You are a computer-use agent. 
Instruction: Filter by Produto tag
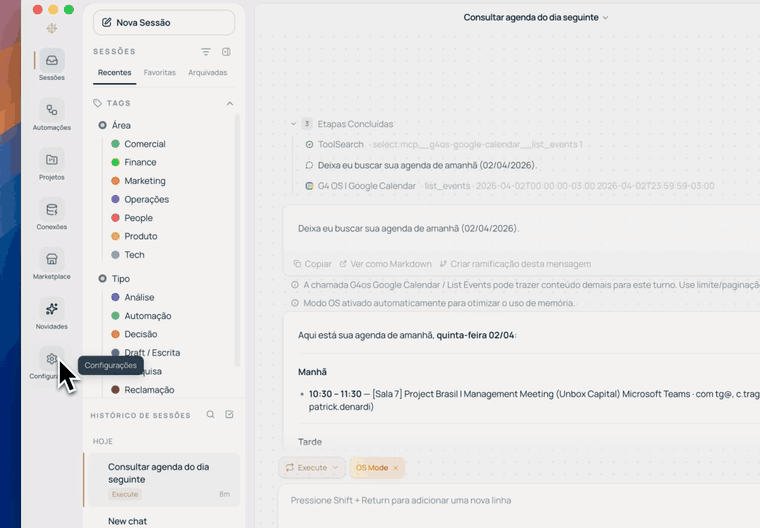tap(134, 236)
